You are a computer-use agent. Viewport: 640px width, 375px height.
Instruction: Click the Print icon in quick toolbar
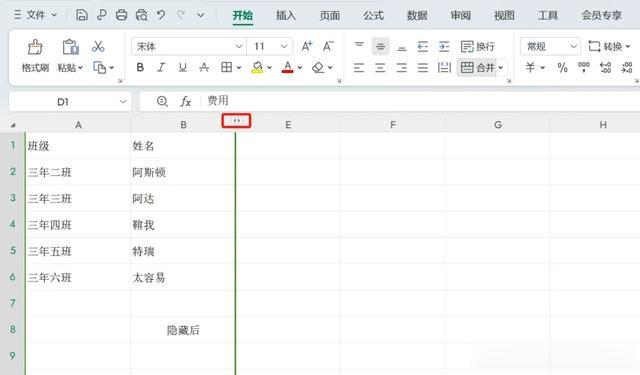[121, 16]
